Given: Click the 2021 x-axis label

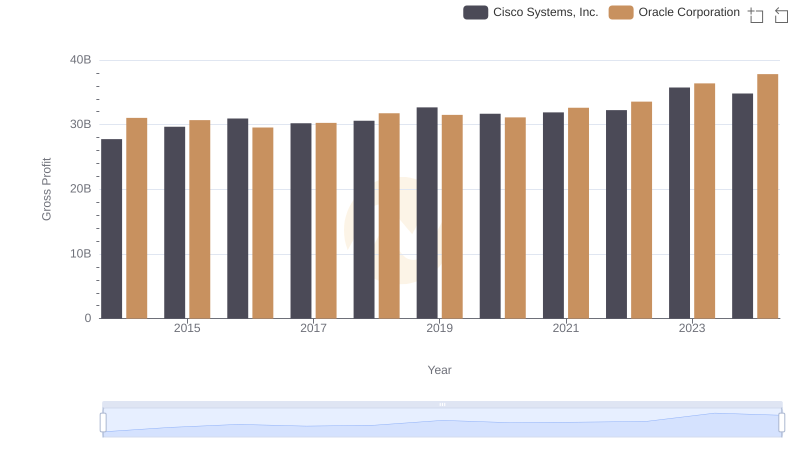Looking at the screenshot, I should (x=566, y=328).
